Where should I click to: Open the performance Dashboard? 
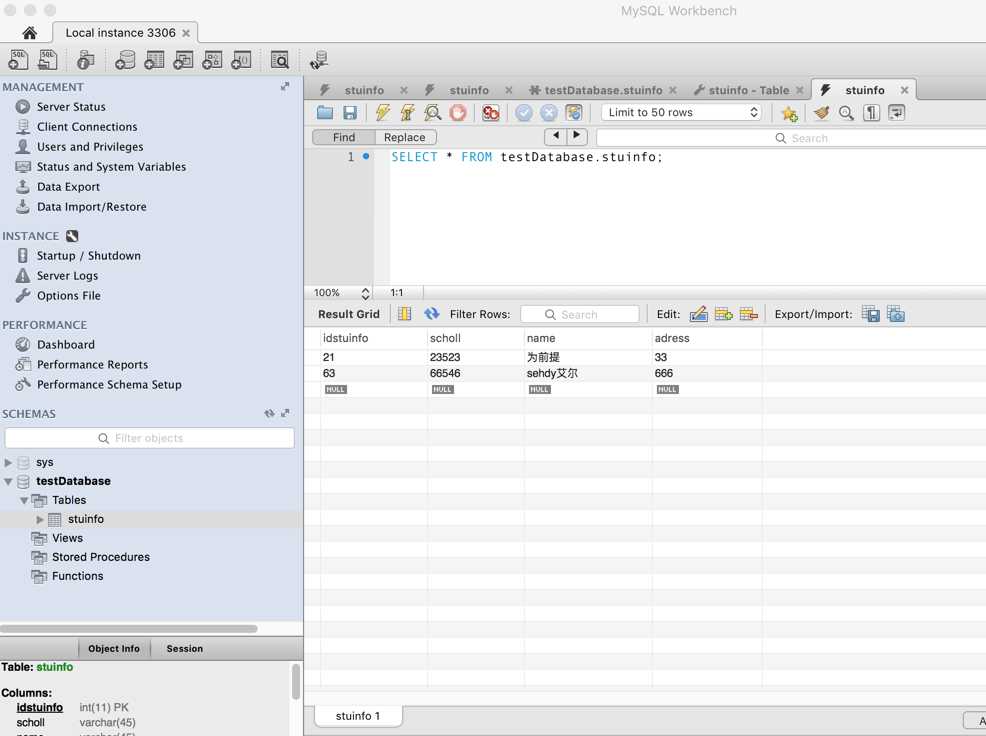coord(65,345)
